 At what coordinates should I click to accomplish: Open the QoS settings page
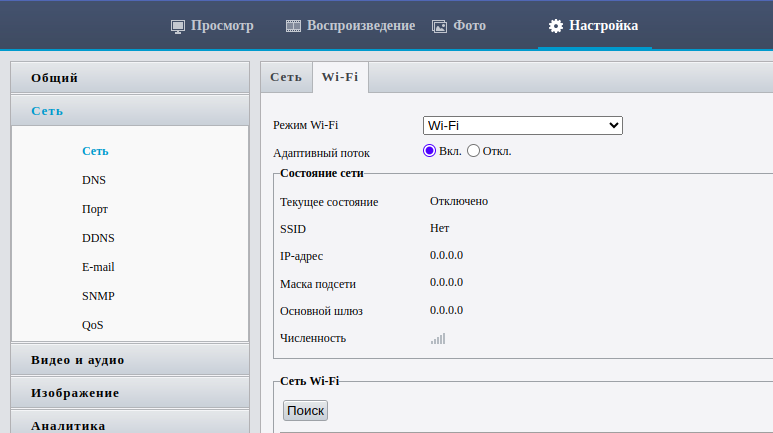[x=93, y=325]
